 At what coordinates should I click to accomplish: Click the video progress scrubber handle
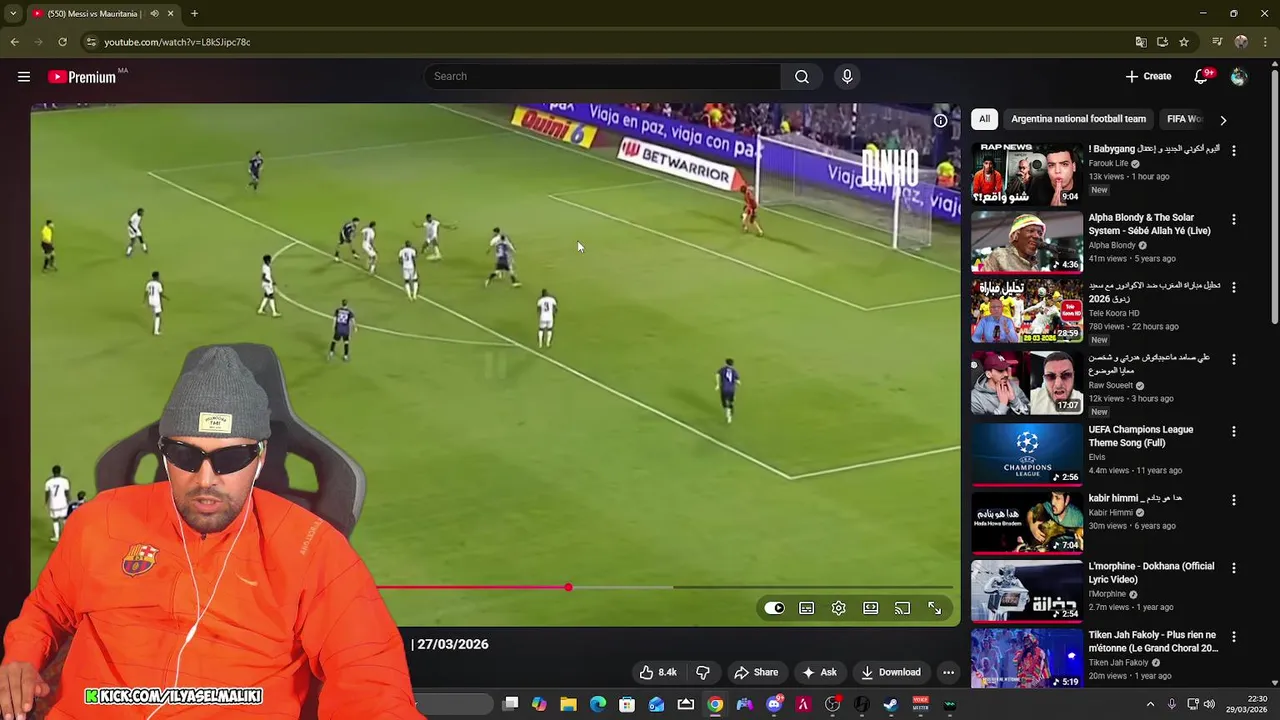[x=568, y=588]
